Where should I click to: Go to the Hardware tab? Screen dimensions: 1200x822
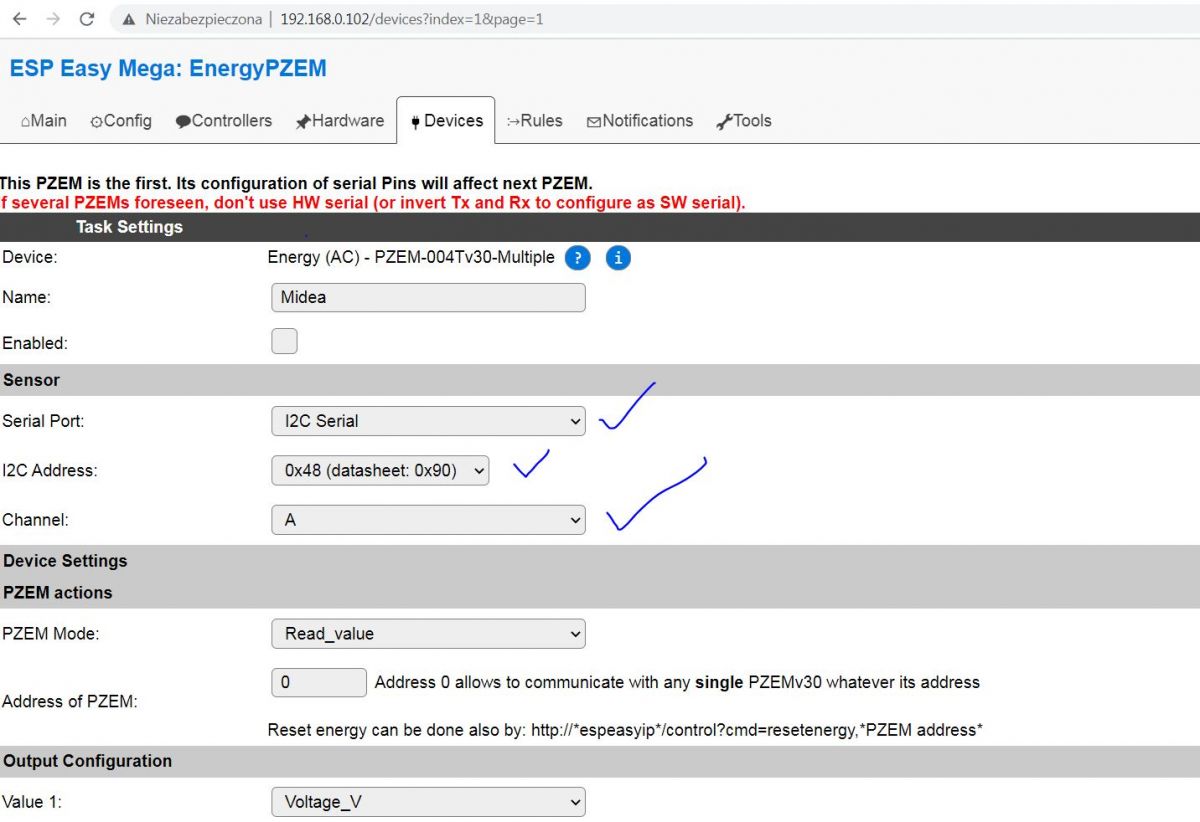(x=340, y=121)
